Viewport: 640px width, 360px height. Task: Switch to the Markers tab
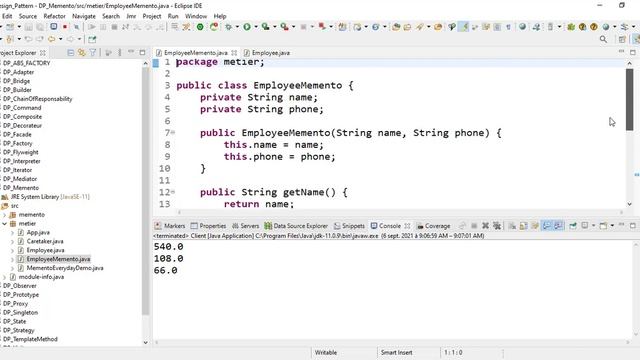[170, 226]
